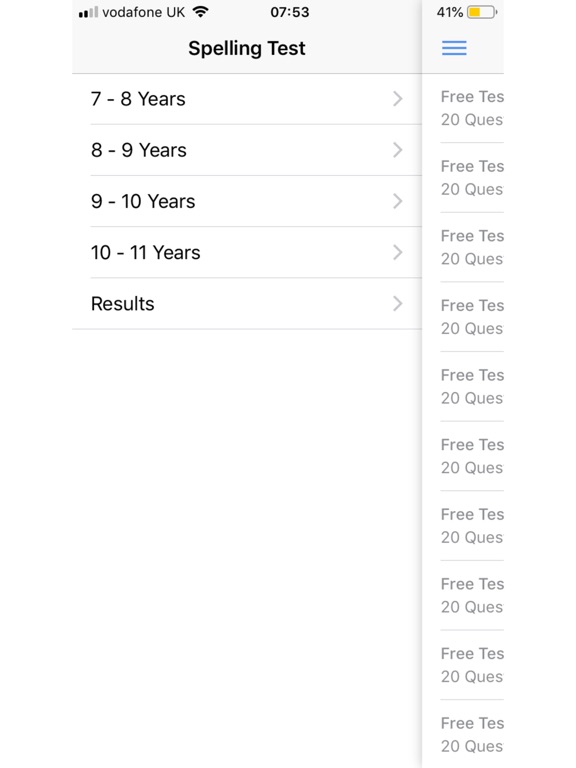This screenshot has height=768, width=576.
Task: Select the first Free Test entry
Action: point(472,108)
